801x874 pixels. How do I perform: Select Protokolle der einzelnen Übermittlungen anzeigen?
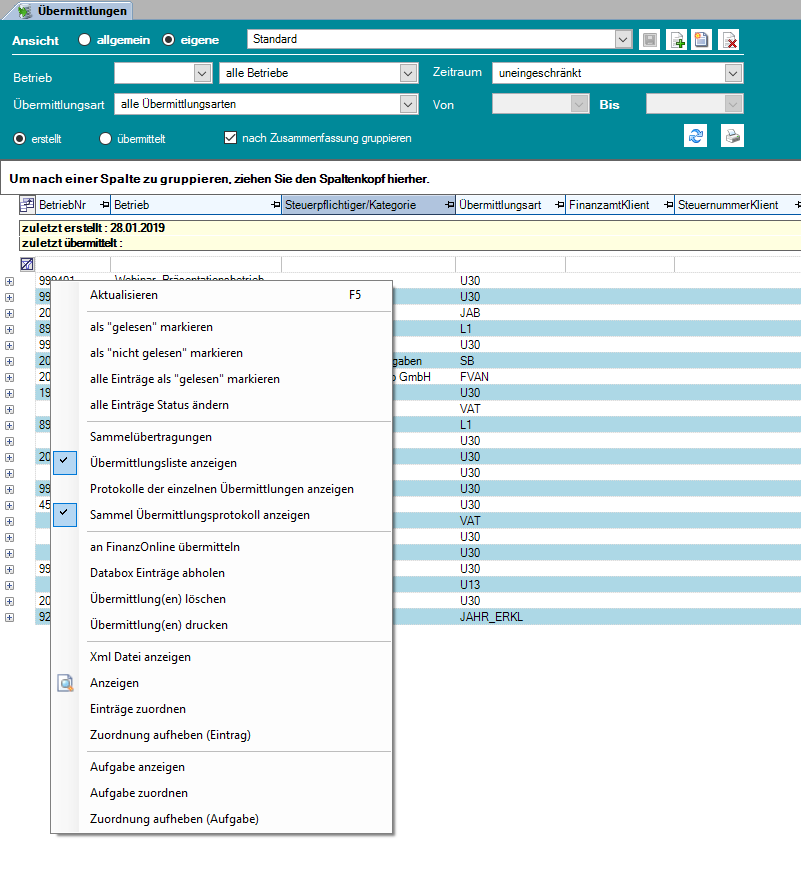221,489
